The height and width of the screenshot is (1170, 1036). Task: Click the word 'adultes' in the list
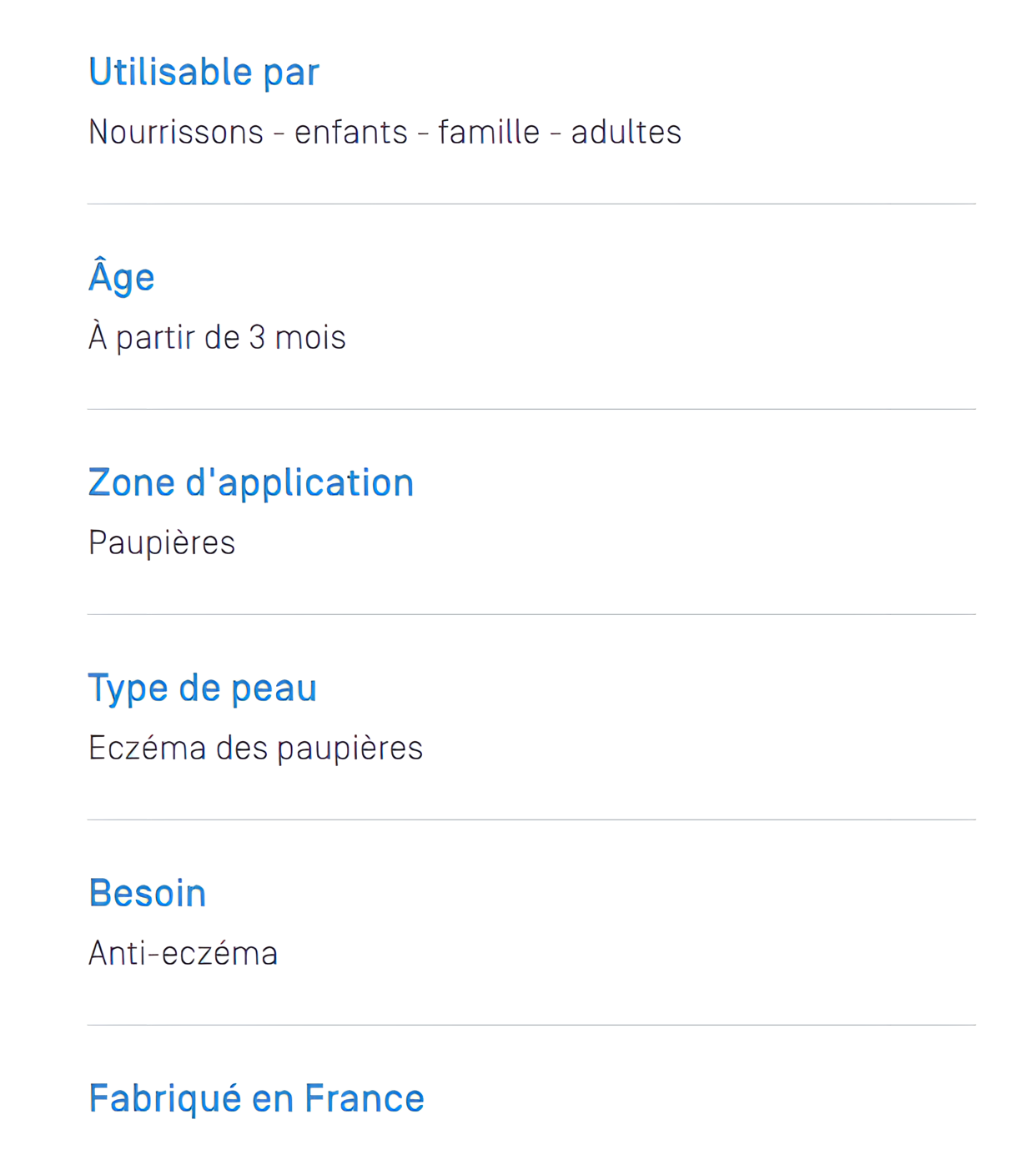[626, 132]
